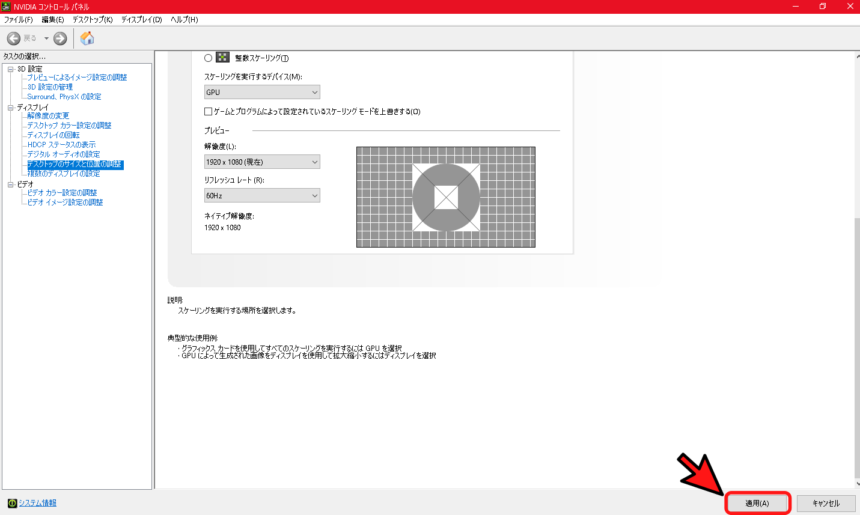
Task: Select デジタル オーディオの設定 tree item
Action: pos(64,155)
